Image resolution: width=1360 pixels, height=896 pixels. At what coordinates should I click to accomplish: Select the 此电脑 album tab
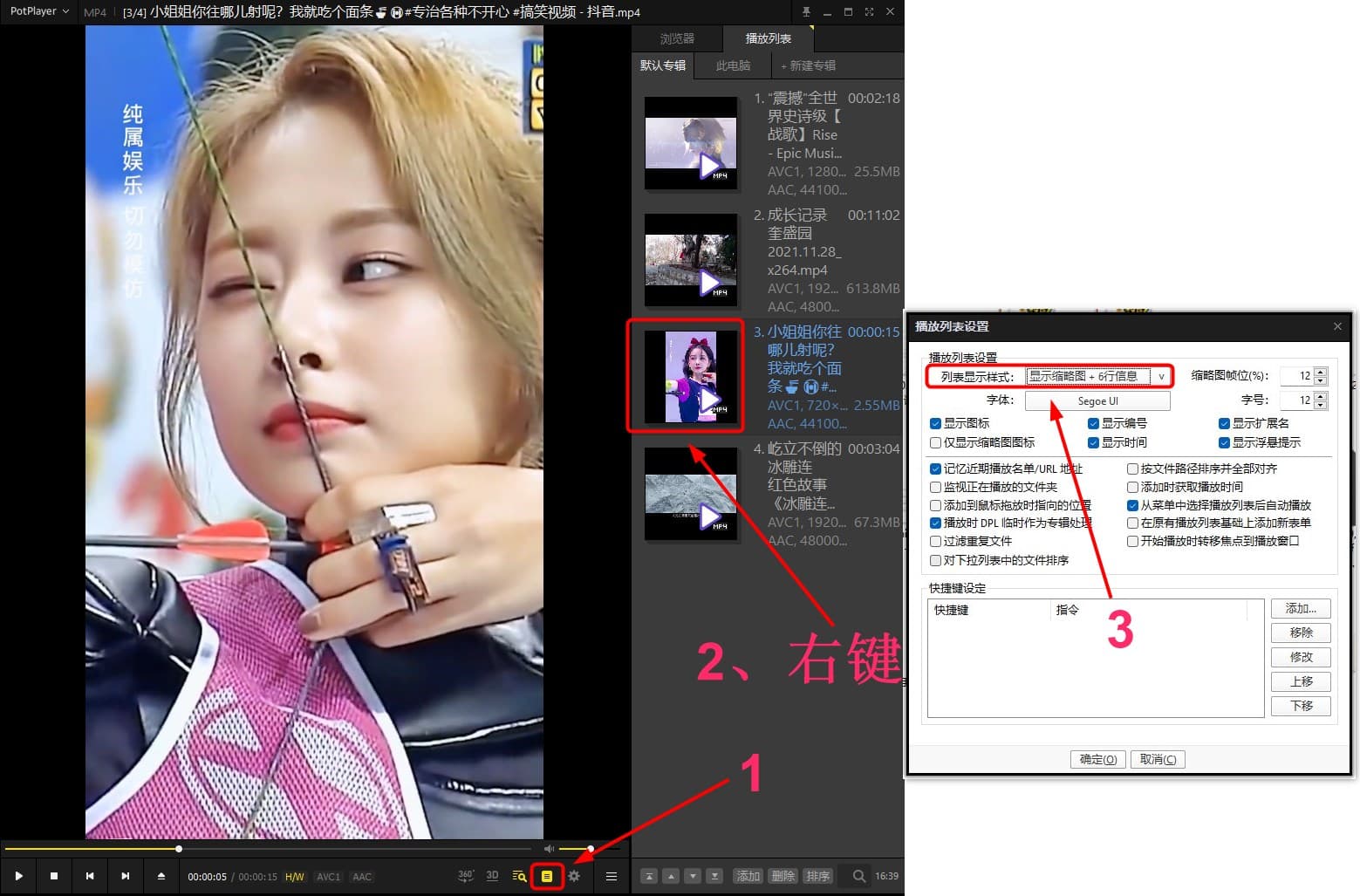click(733, 65)
